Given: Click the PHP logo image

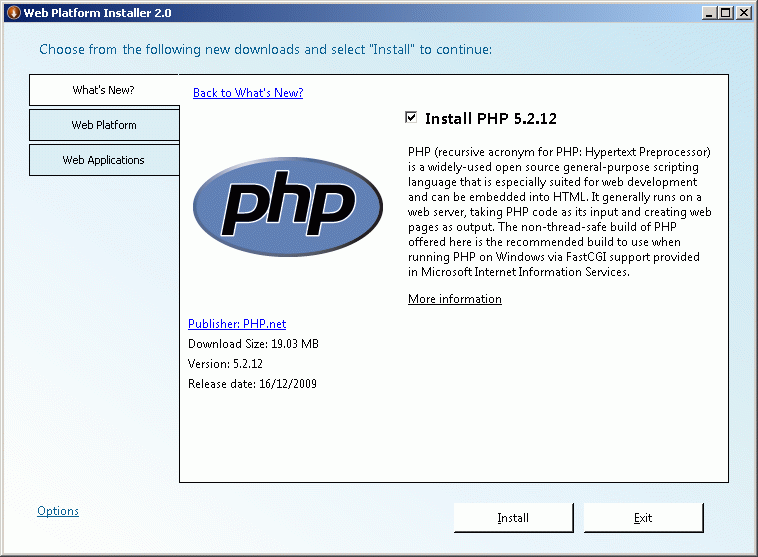Looking at the screenshot, I should 288,206.
